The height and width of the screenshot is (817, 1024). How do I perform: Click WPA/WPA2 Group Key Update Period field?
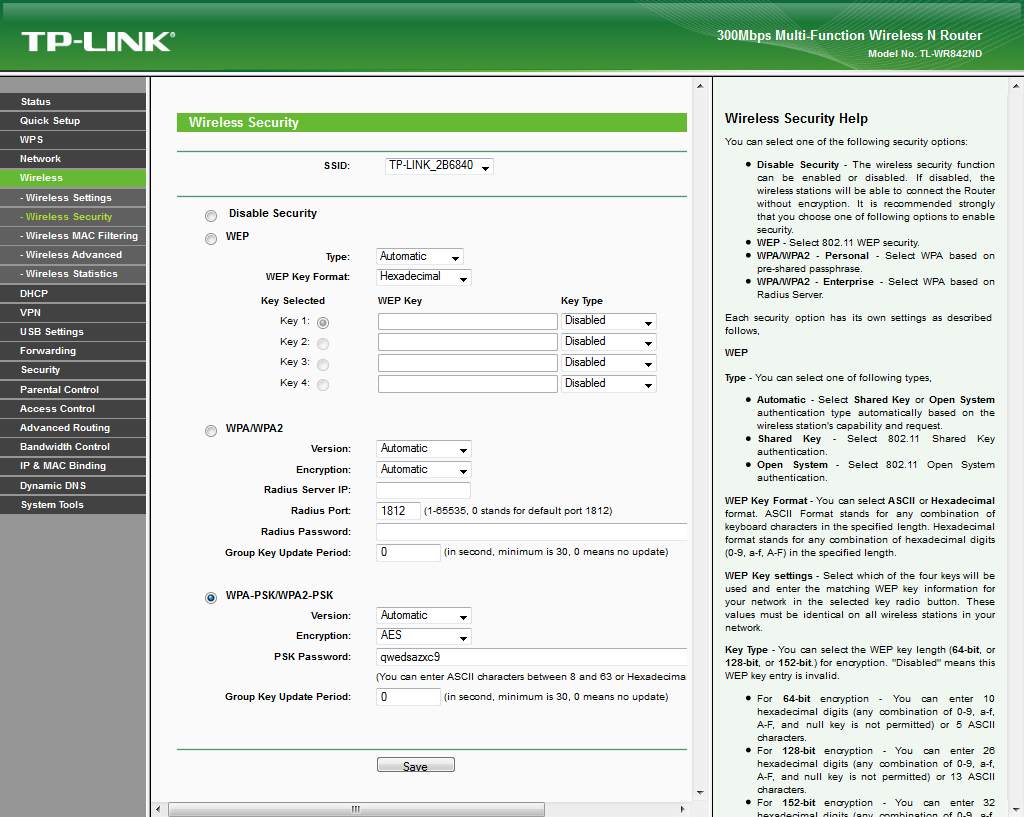409,553
